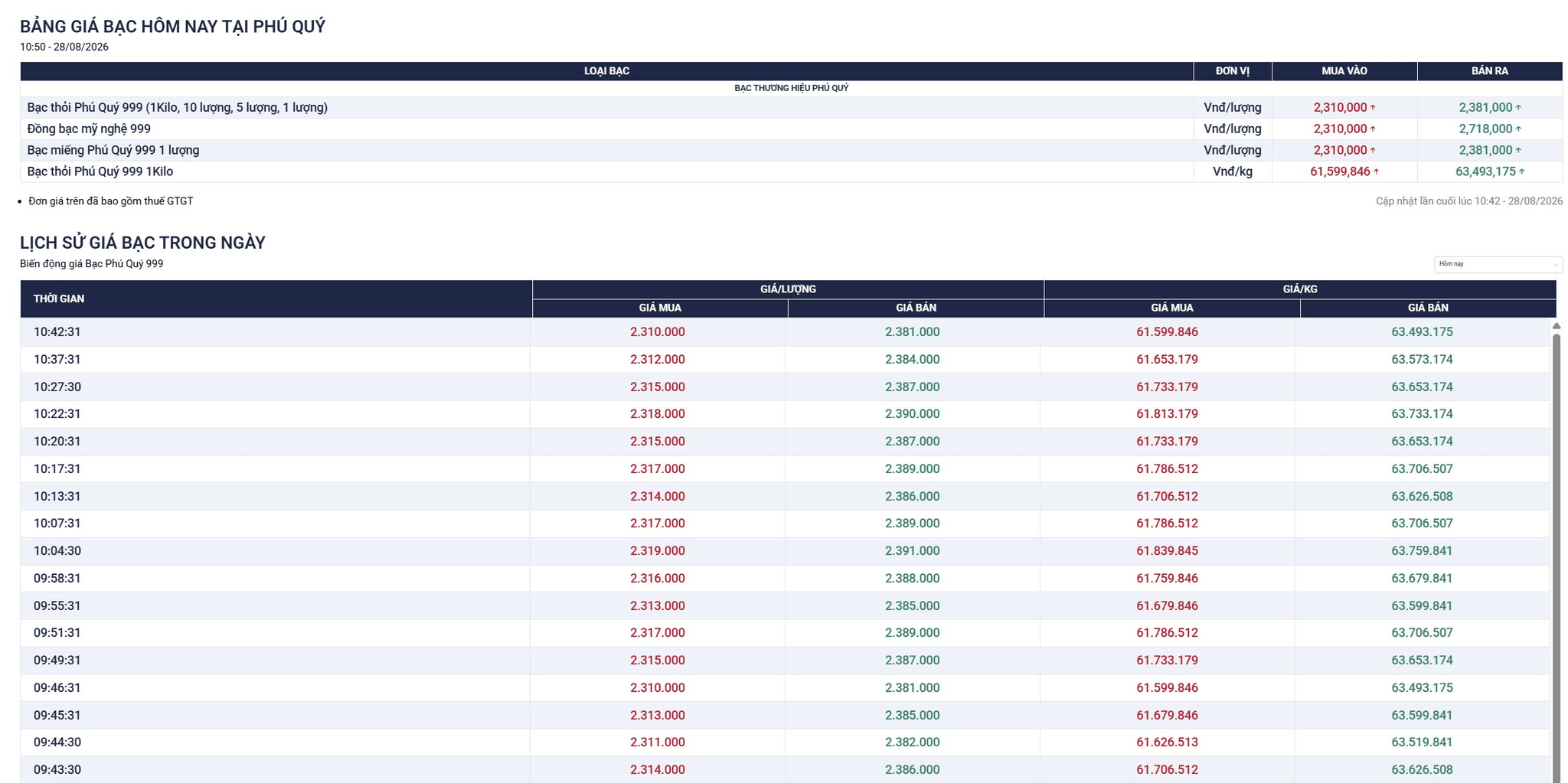Click the heading "BẢNG GIÁ BẠC HÔM NAY TẠI PHÚ QUÝ"
Viewport: 1568px width, 783px height.
[x=172, y=27]
